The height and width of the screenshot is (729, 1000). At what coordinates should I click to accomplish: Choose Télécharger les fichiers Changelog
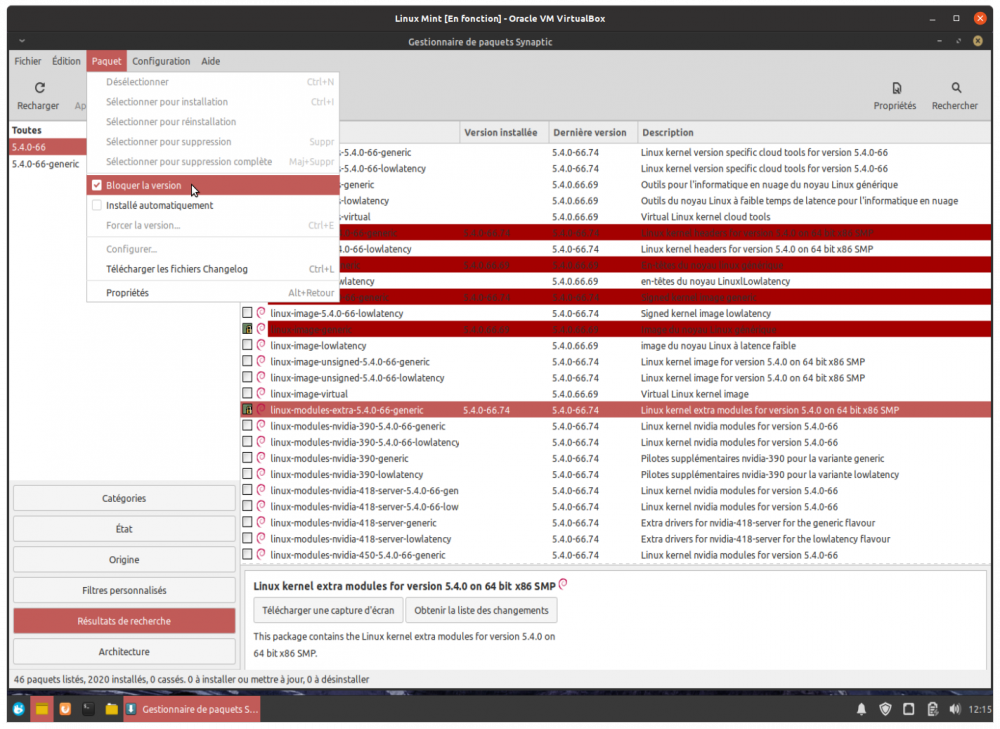tap(177, 269)
